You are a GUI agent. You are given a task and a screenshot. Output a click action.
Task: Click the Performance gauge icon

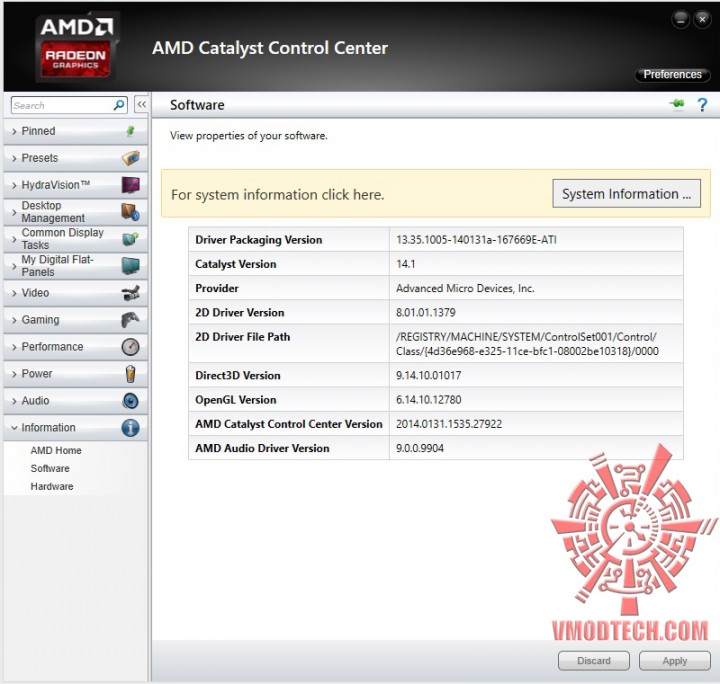point(131,347)
